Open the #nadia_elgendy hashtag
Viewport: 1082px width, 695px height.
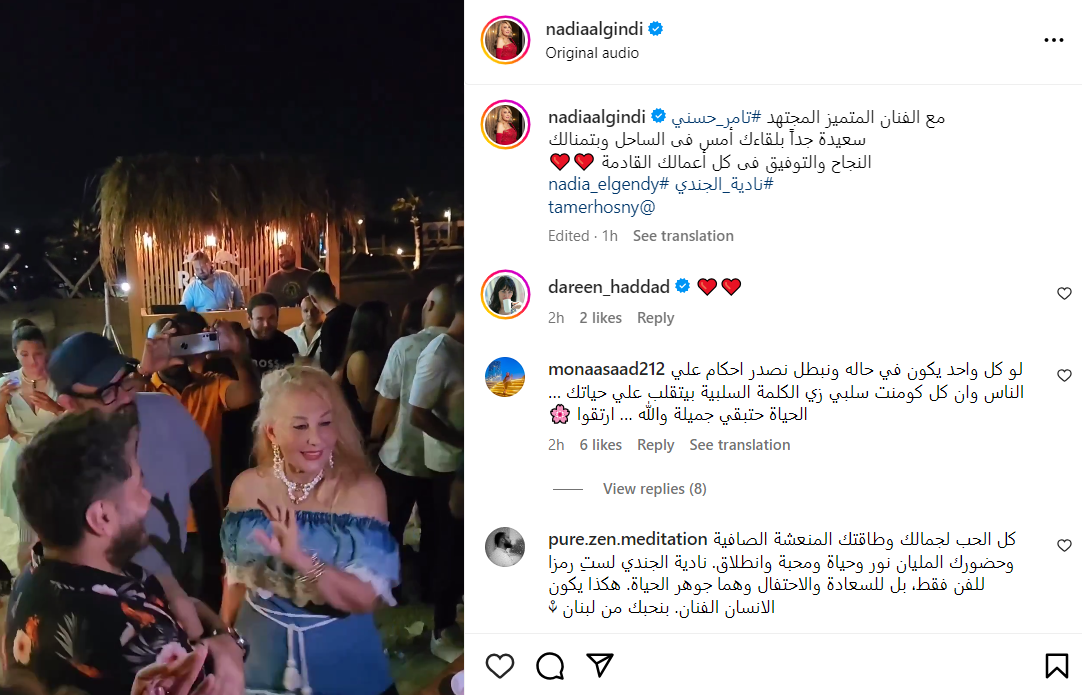point(609,184)
